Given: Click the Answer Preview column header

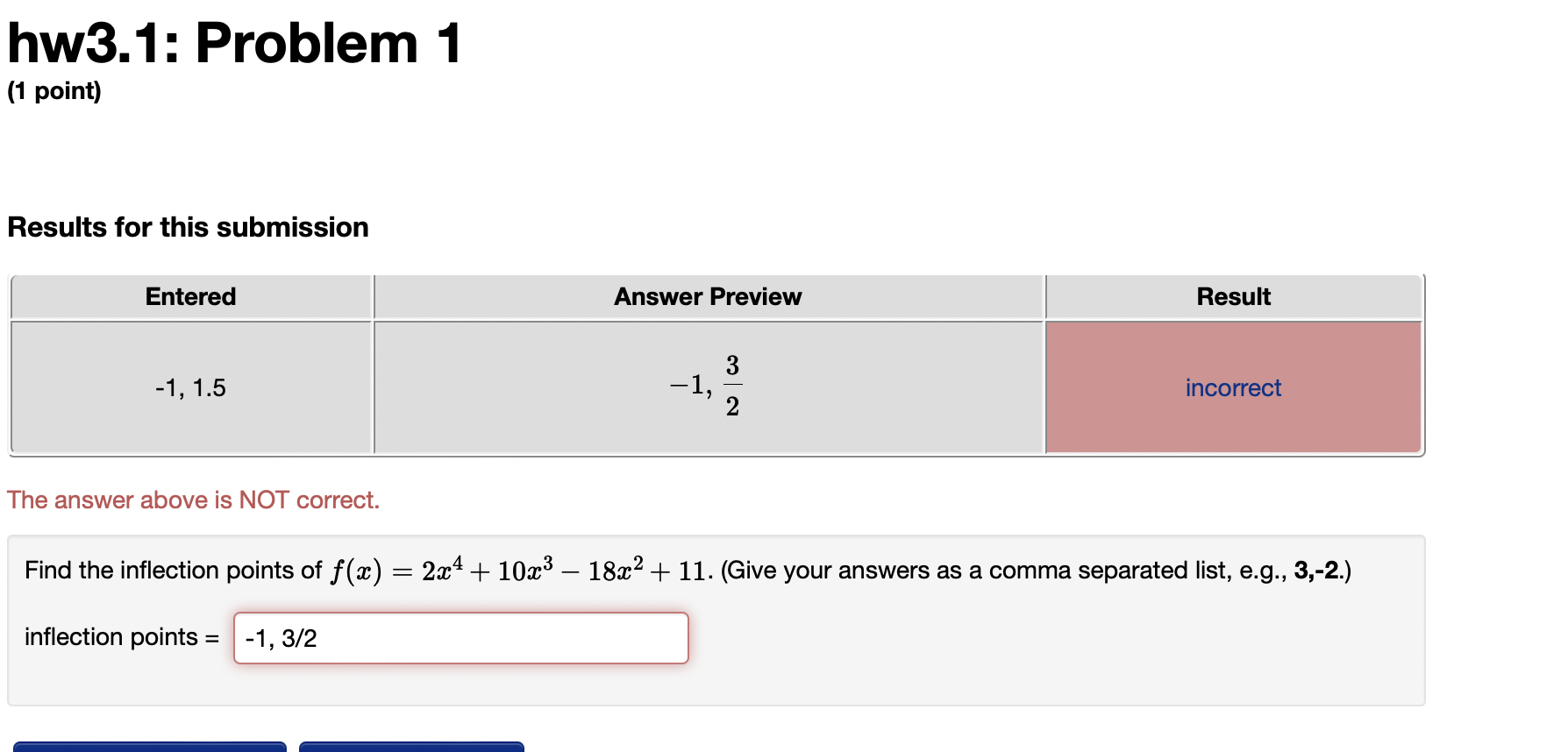Looking at the screenshot, I should pos(707,296).
